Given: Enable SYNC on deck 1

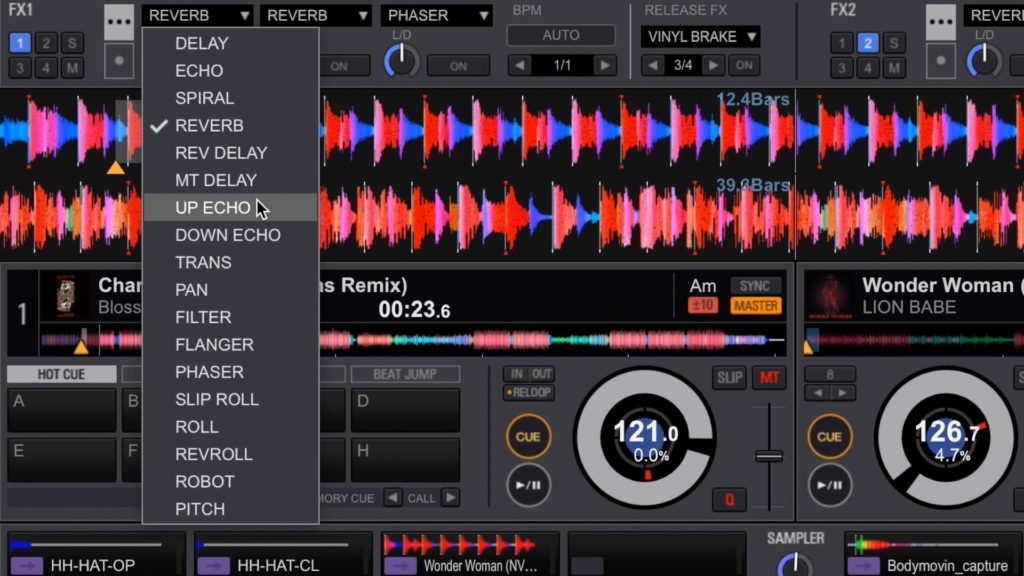Looking at the screenshot, I should tap(756, 285).
